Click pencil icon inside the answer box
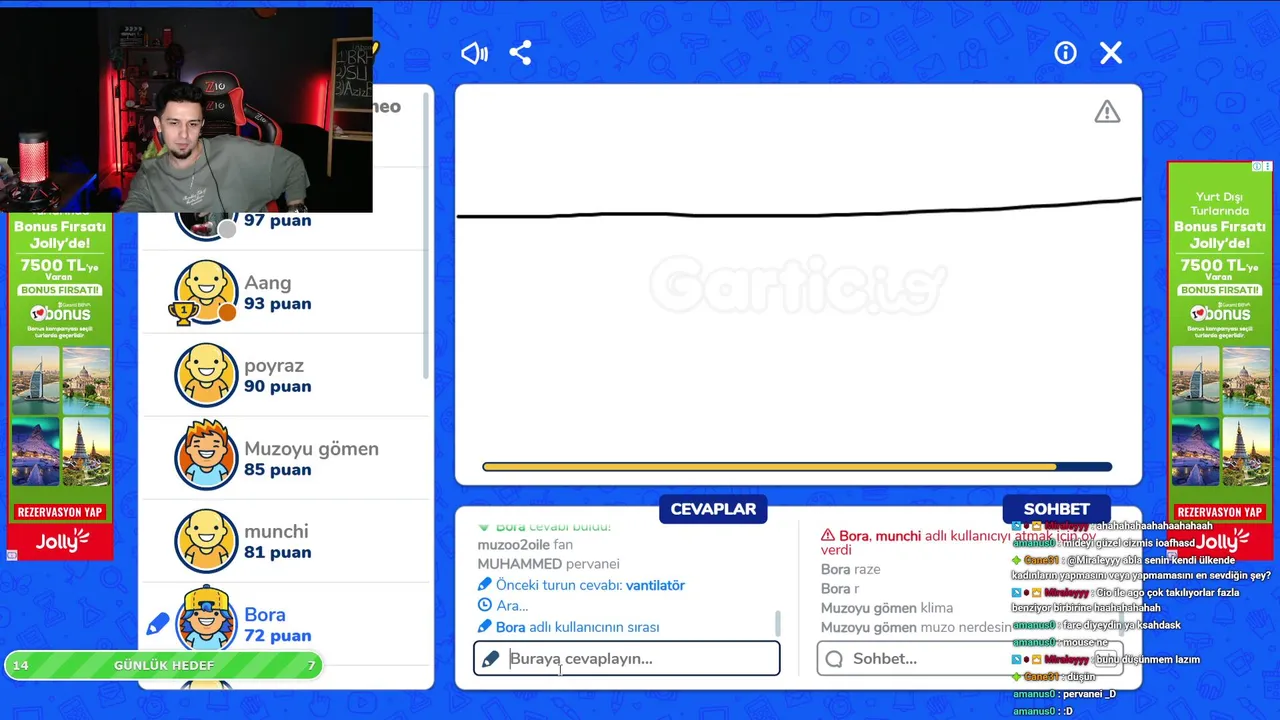The height and width of the screenshot is (720, 1280). tap(490, 659)
